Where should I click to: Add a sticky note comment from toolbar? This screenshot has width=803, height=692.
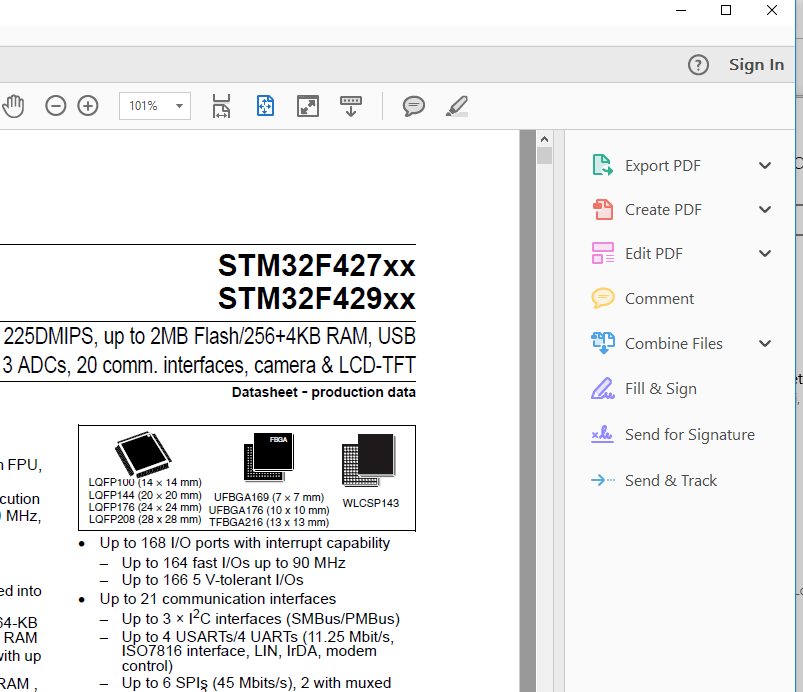pos(413,106)
